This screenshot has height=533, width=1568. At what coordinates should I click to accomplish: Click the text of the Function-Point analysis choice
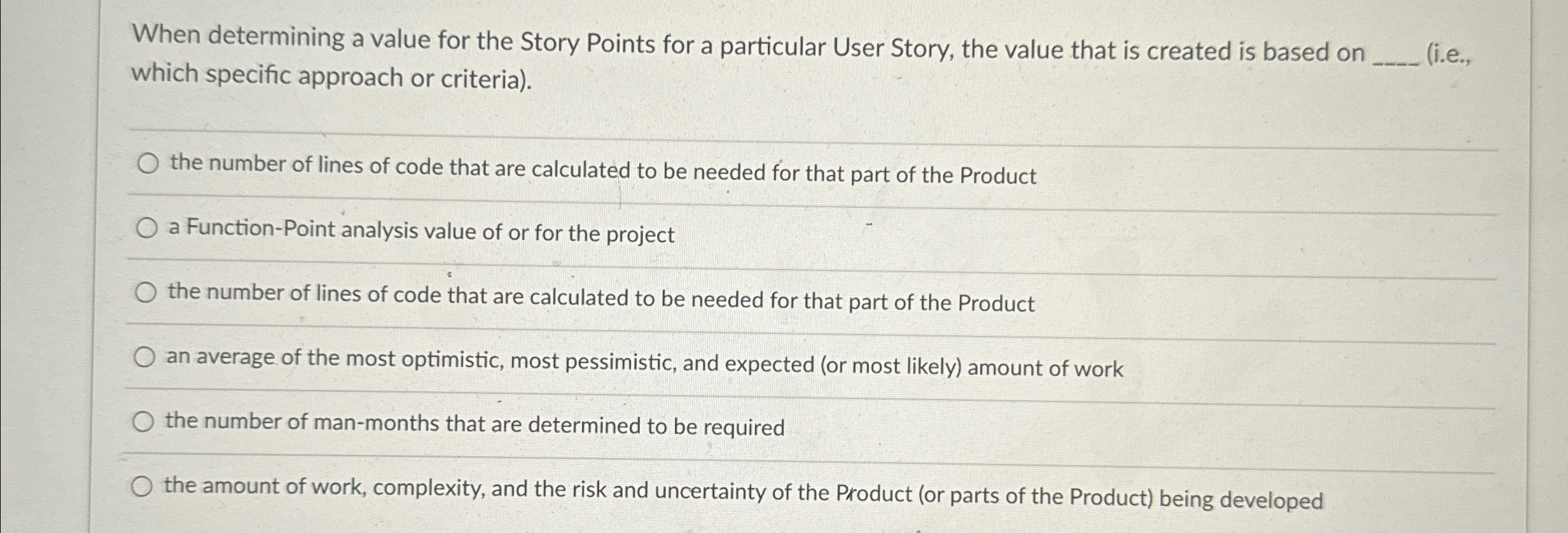tap(420, 232)
